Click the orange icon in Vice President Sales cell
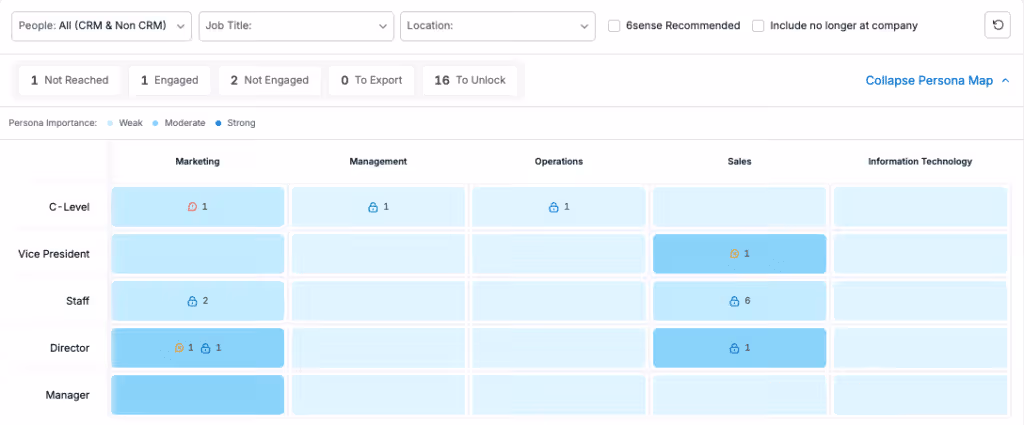Image resolution: width=1024 pixels, height=425 pixels. (x=734, y=254)
